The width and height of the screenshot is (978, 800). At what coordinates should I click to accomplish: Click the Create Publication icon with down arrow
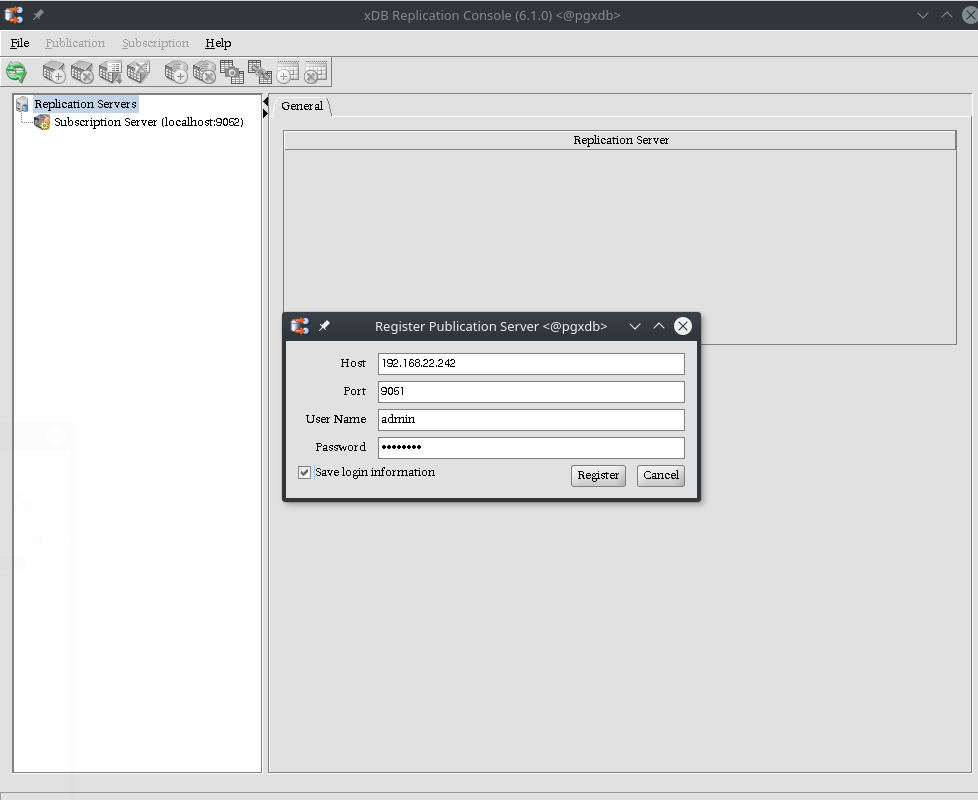[x=110, y=72]
